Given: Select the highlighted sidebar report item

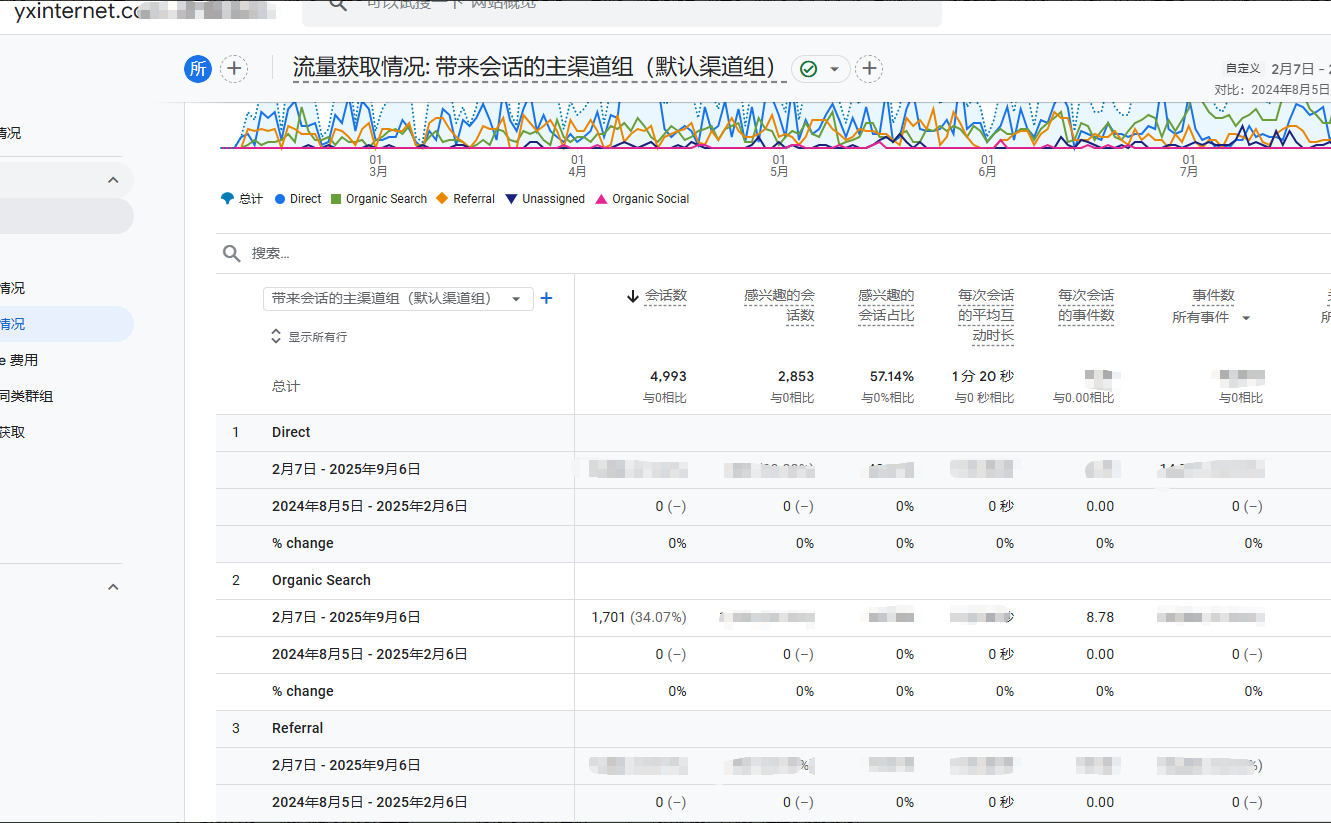Looking at the screenshot, I should coord(60,324).
